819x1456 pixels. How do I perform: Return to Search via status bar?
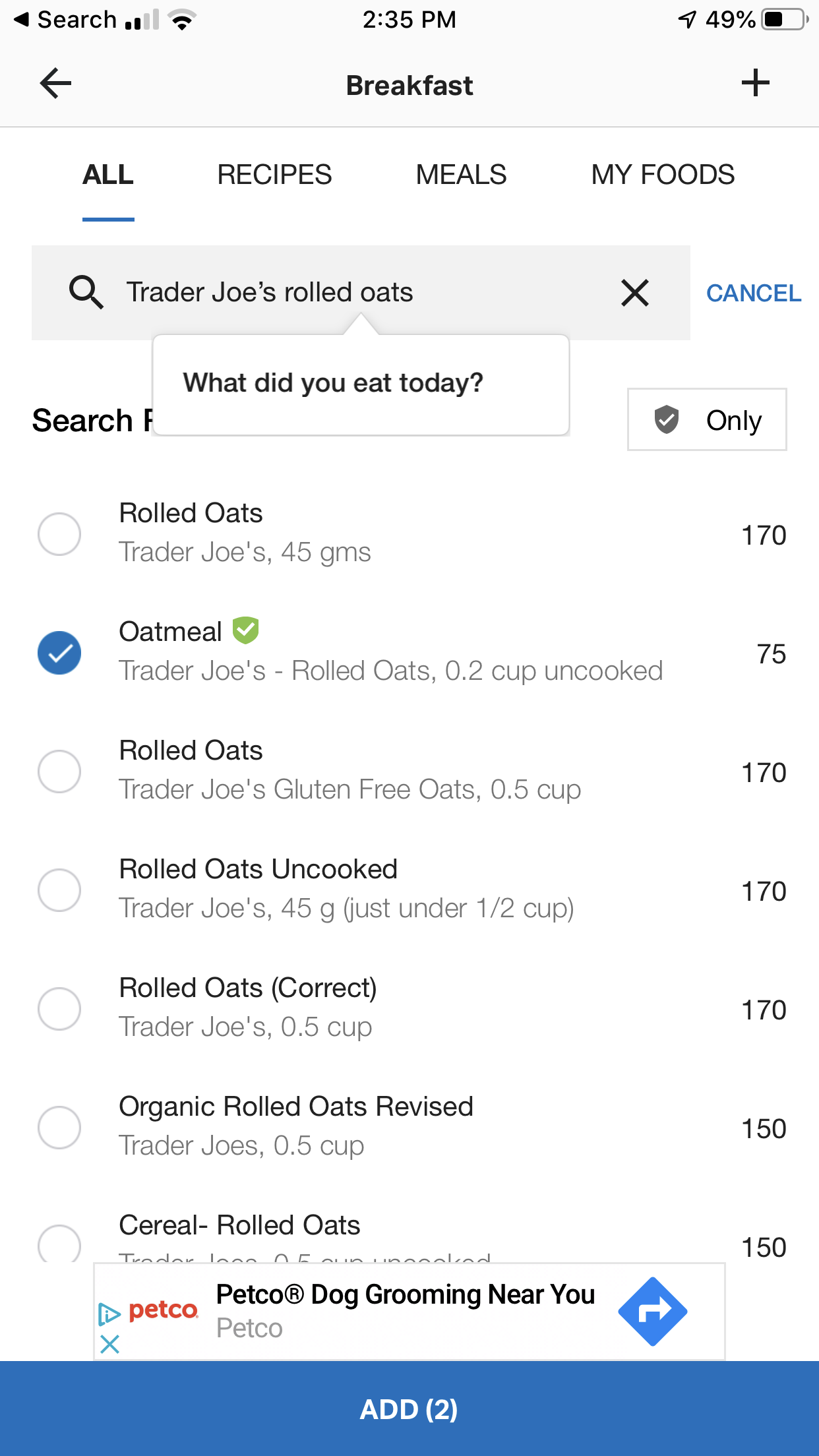(65, 20)
